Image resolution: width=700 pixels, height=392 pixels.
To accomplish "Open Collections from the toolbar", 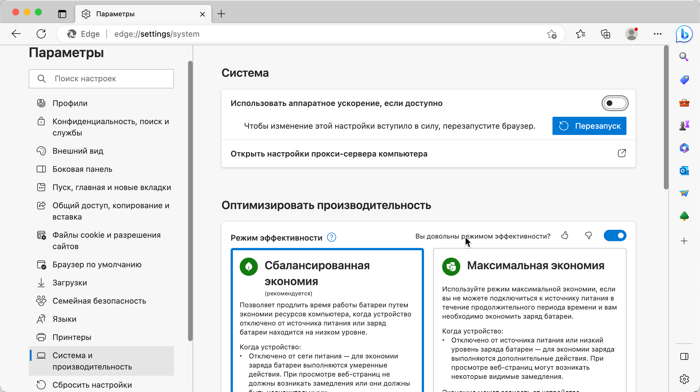I will click(x=605, y=34).
